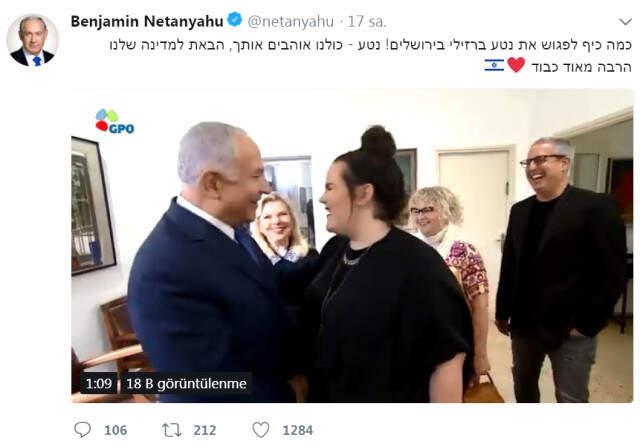Click the 106 replies count
Screen dimensions: 640x446
point(116,430)
